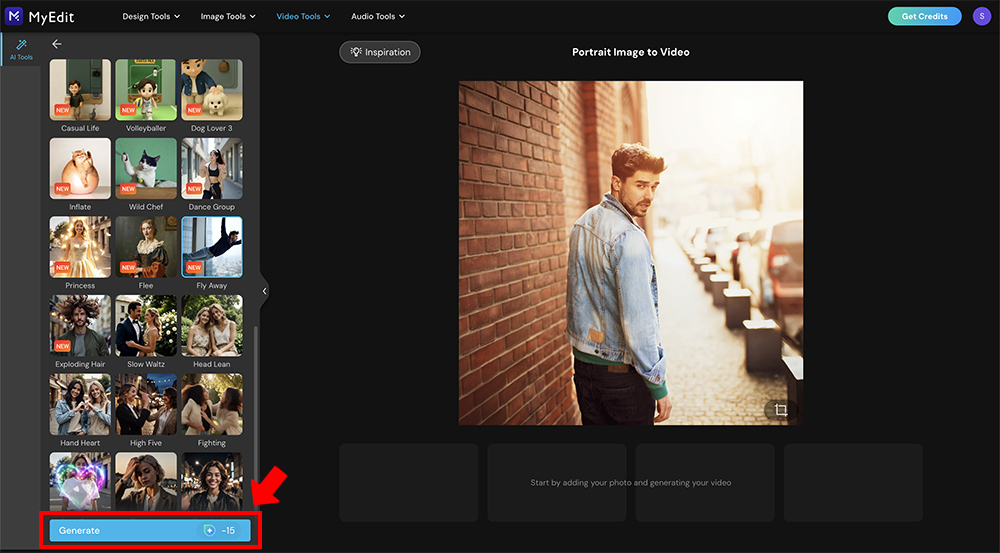Select the Slow Waltz template
This screenshot has height=553, width=1000.
[x=146, y=325]
